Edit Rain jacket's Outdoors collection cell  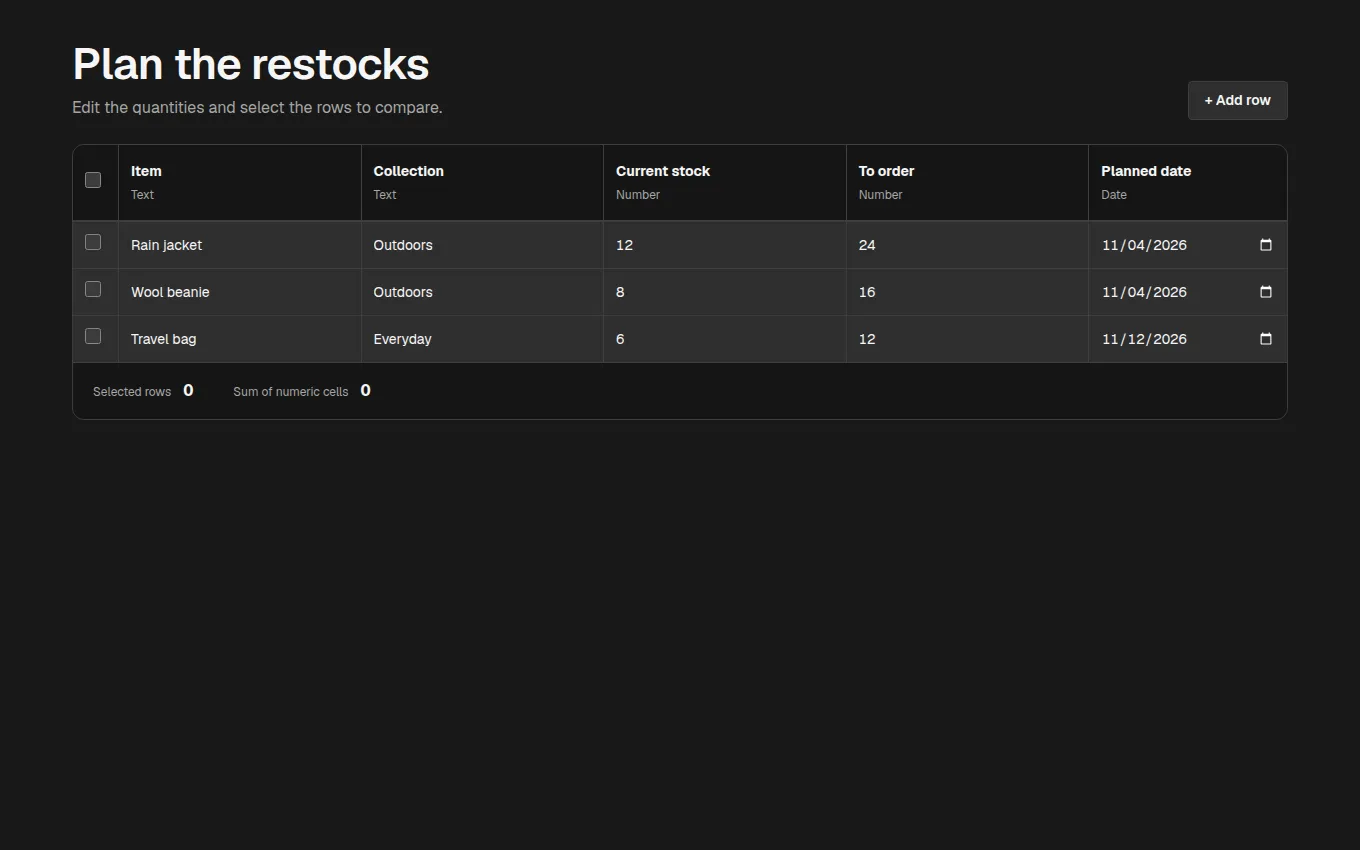click(482, 245)
